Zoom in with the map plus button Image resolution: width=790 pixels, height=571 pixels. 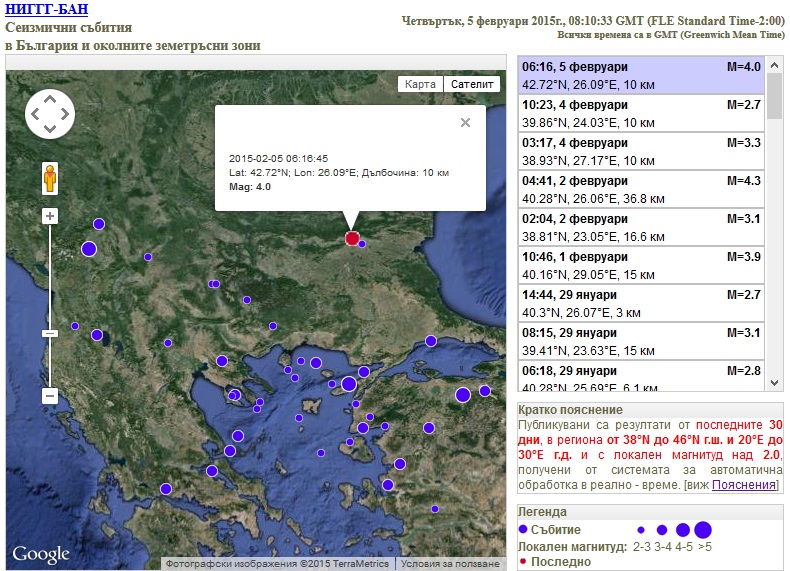pyautogui.click(x=50, y=216)
